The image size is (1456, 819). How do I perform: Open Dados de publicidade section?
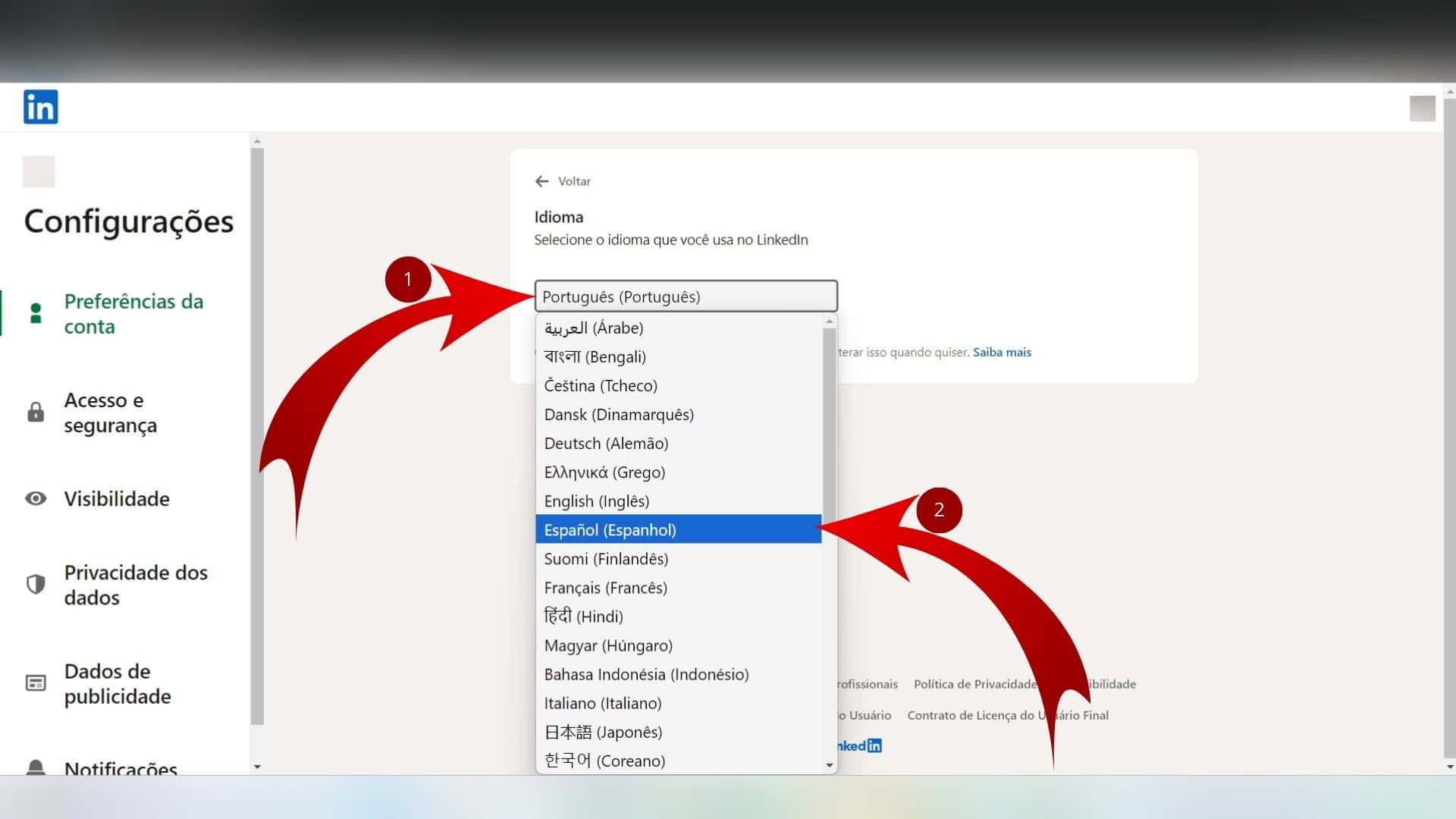click(118, 683)
